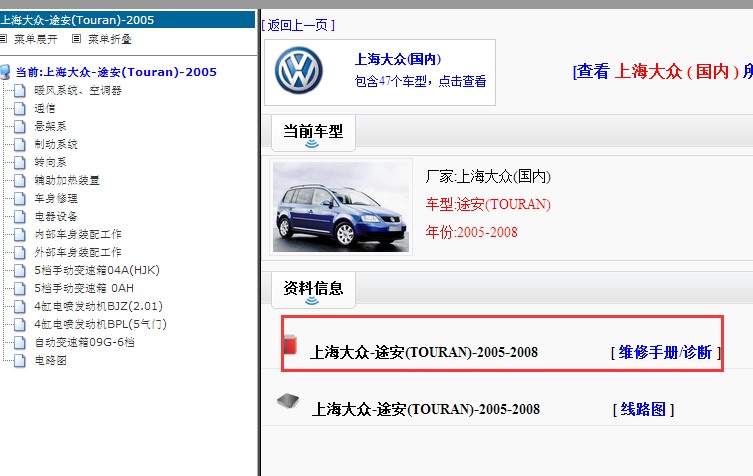Open the 线路图 link
This screenshot has width=753, height=476.
(x=643, y=409)
